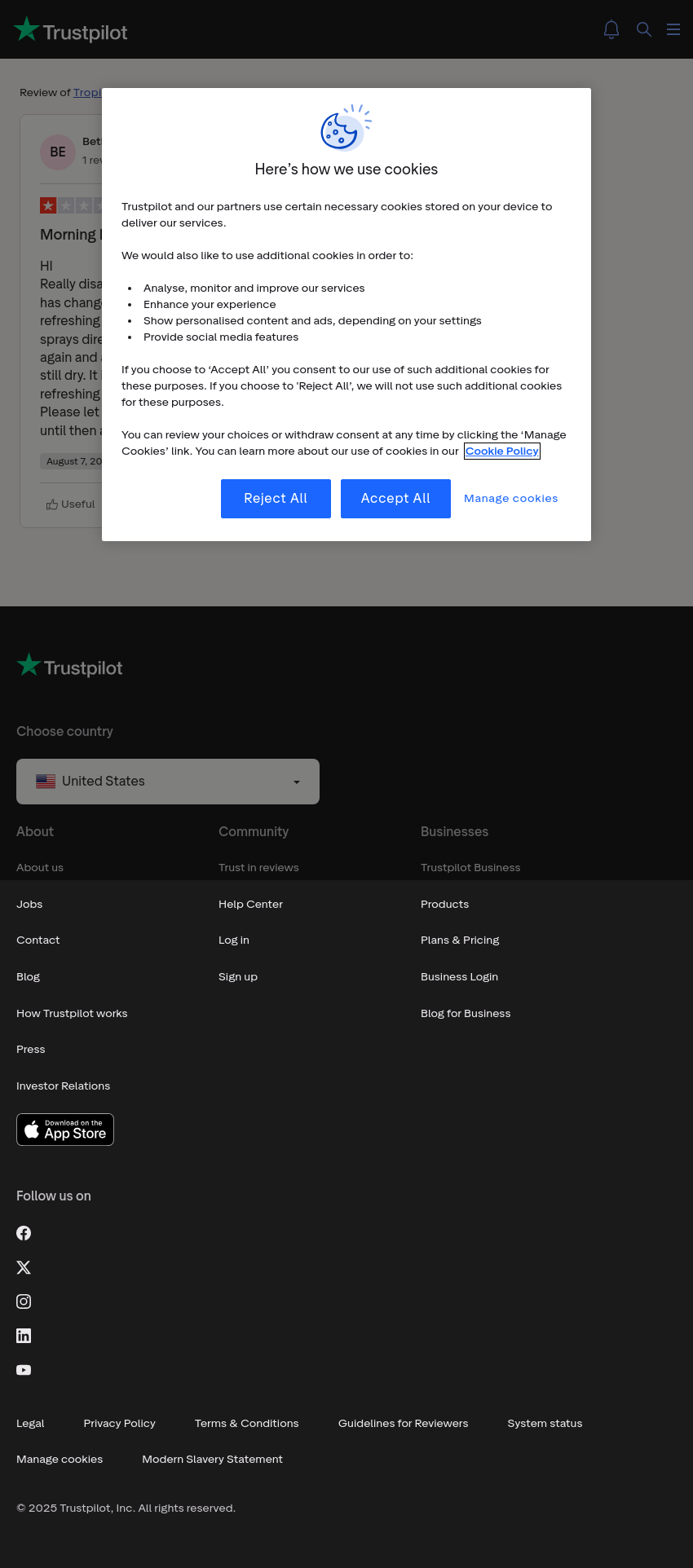Click the bullet 'Enhance your experience'
The image size is (693, 1568).
tap(210, 305)
